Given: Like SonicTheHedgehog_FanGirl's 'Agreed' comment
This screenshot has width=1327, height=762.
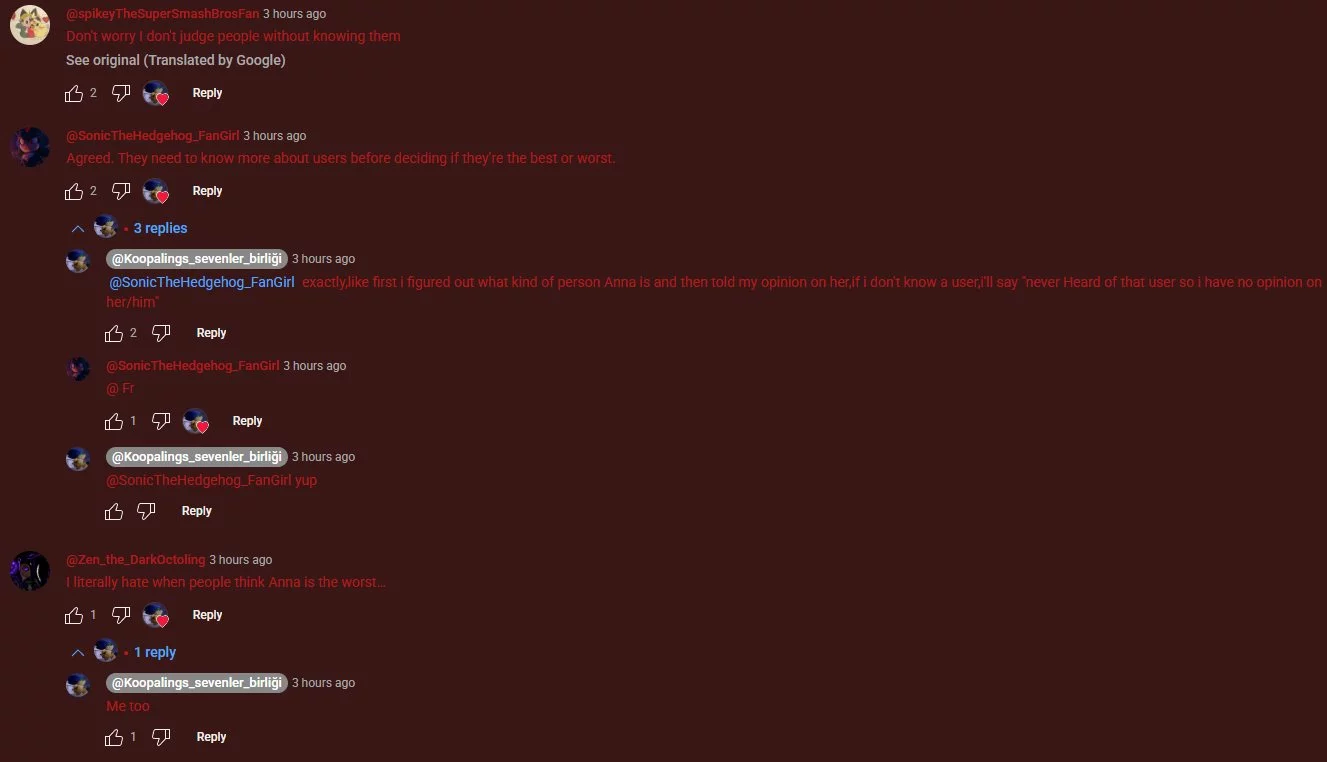Looking at the screenshot, I should coord(74,191).
